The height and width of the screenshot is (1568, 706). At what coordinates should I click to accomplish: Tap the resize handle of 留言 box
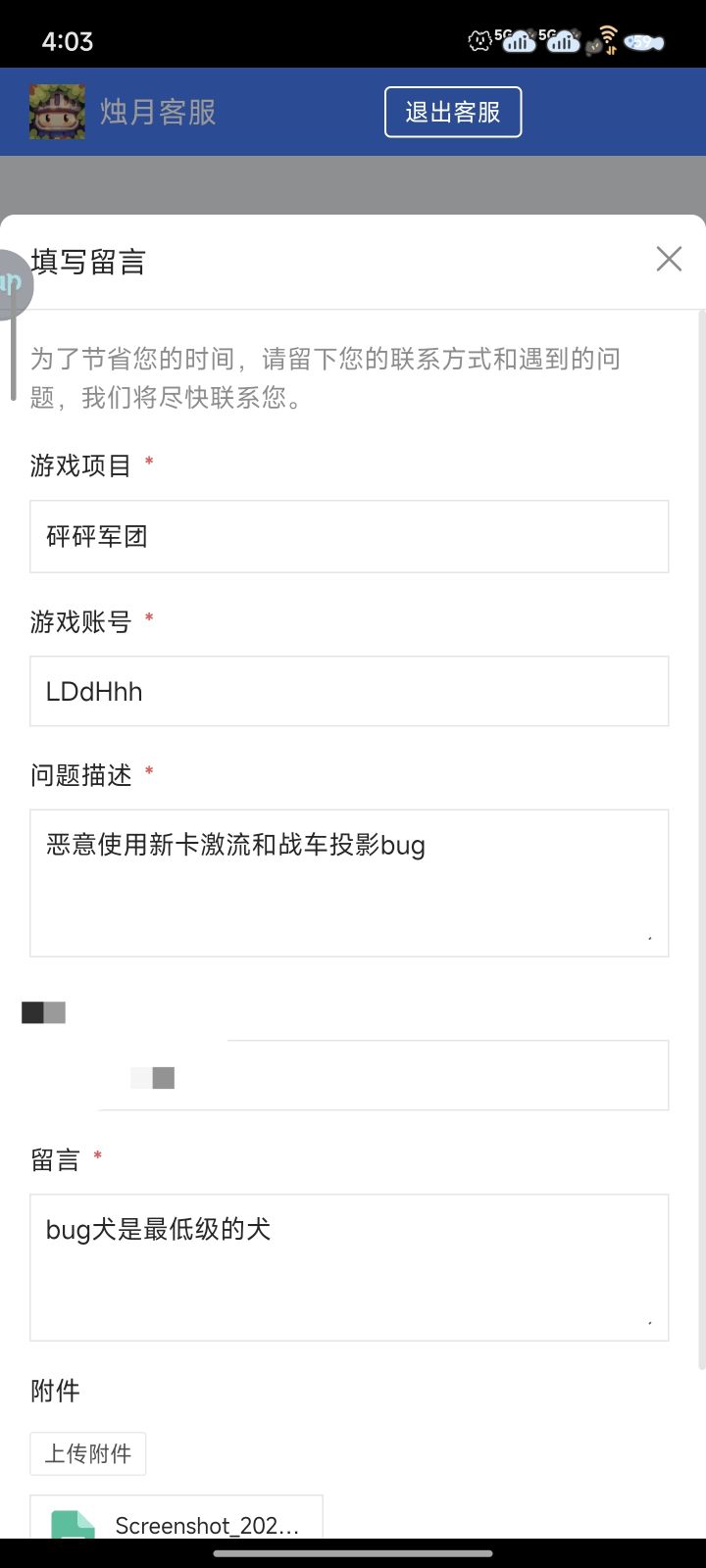click(x=649, y=1322)
